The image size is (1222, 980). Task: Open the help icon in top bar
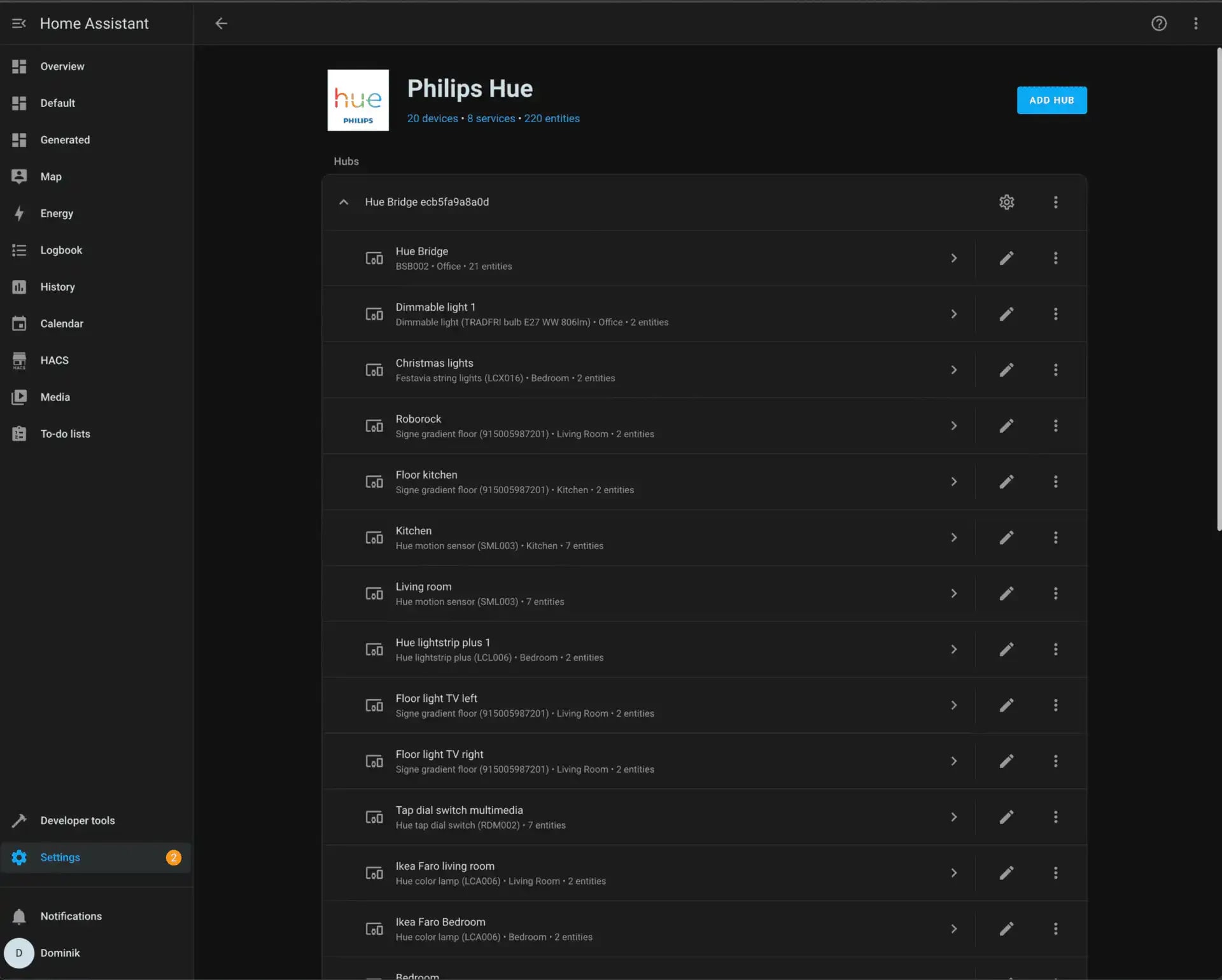point(1159,24)
